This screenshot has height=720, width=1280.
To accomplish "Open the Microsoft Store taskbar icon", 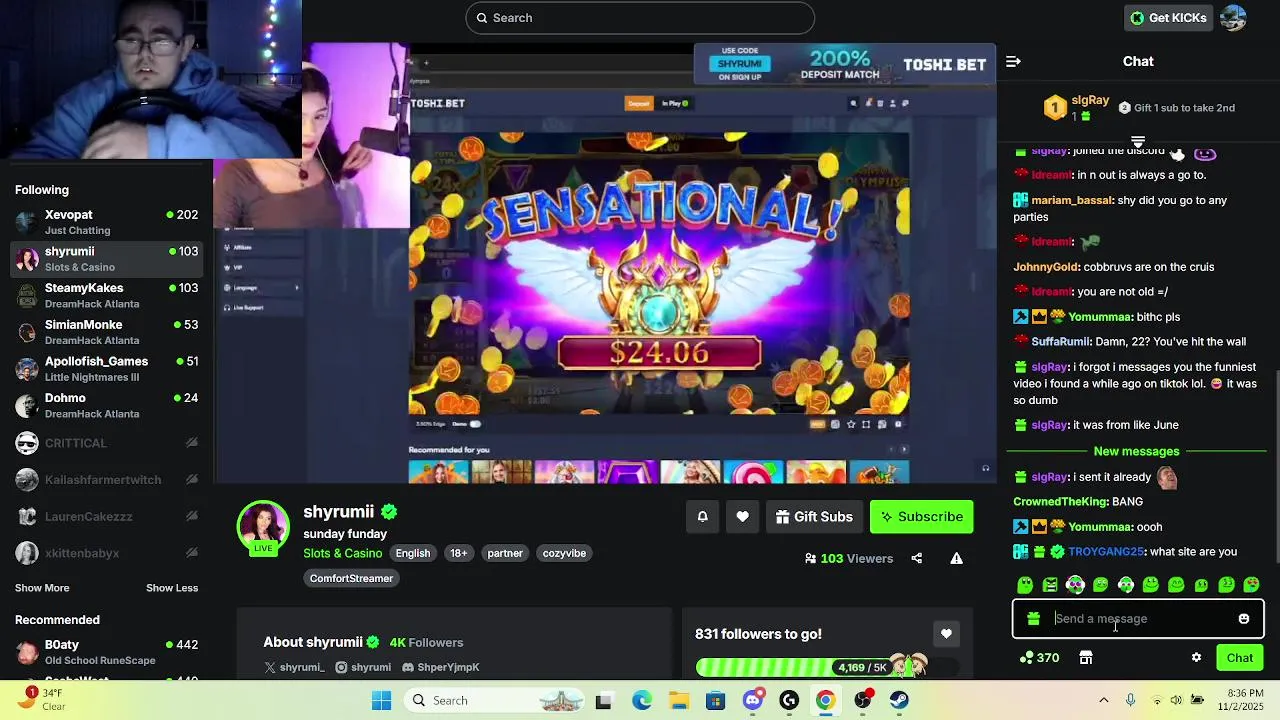I will click(x=715, y=700).
